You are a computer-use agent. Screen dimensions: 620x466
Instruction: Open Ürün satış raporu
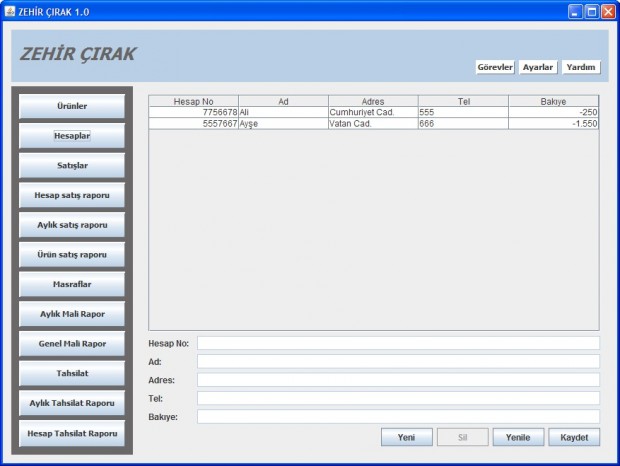pos(72,255)
